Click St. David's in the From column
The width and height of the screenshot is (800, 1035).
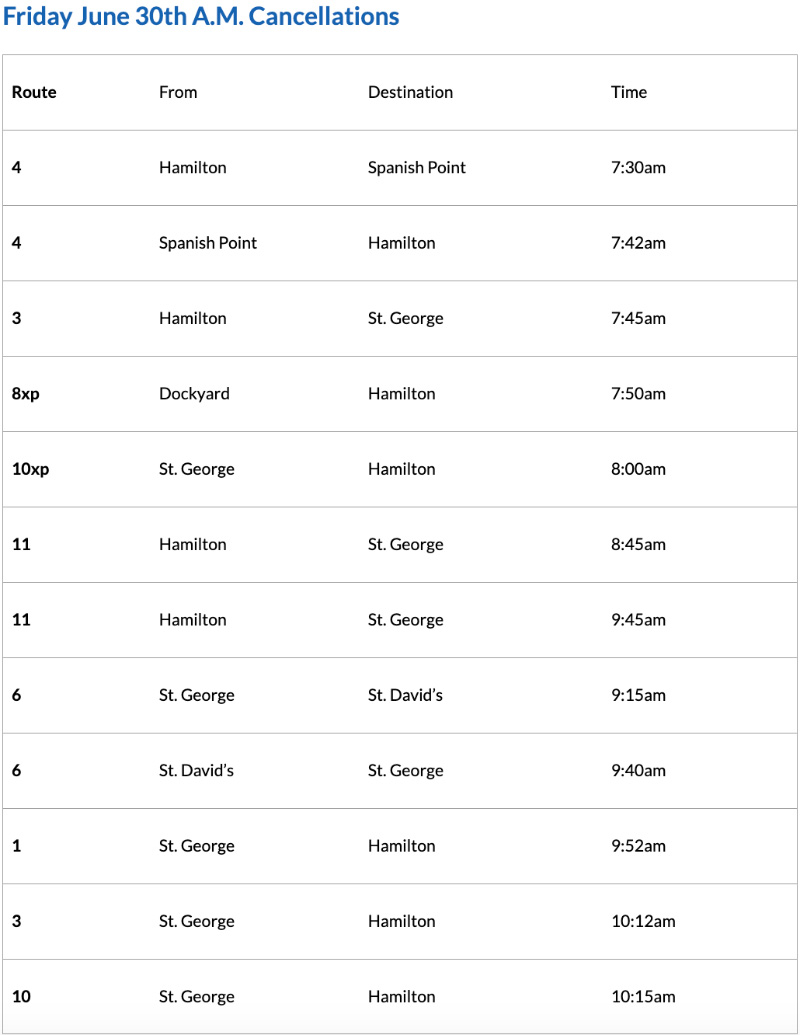(x=196, y=771)
